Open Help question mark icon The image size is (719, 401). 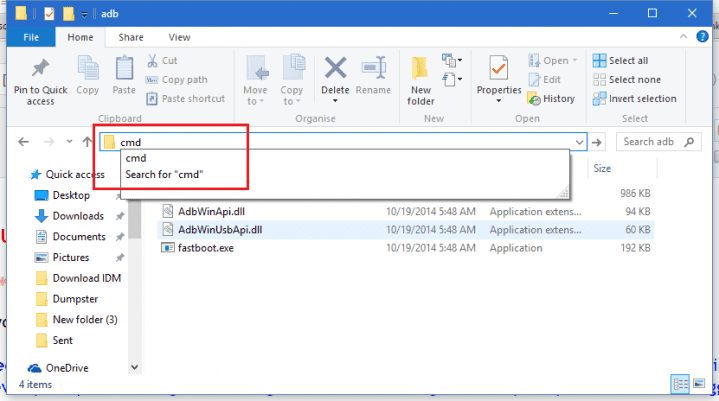click(702, 37)
